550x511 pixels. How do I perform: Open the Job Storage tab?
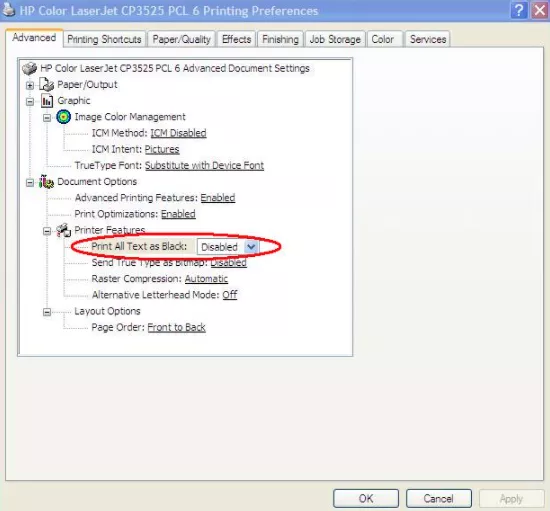335,39
